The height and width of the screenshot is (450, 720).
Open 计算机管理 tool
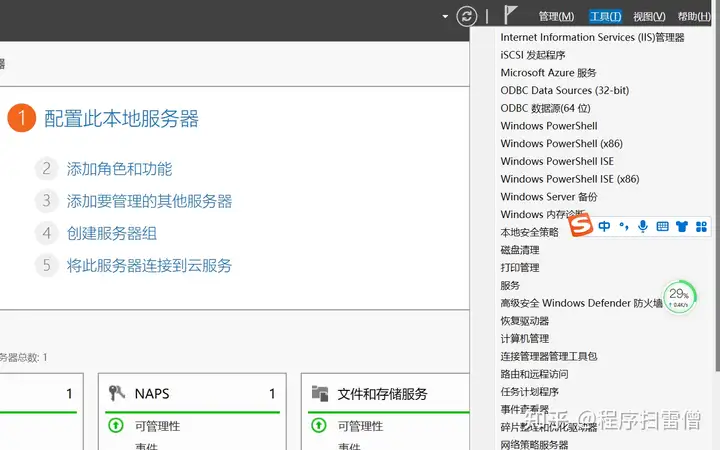coord(525,339)
